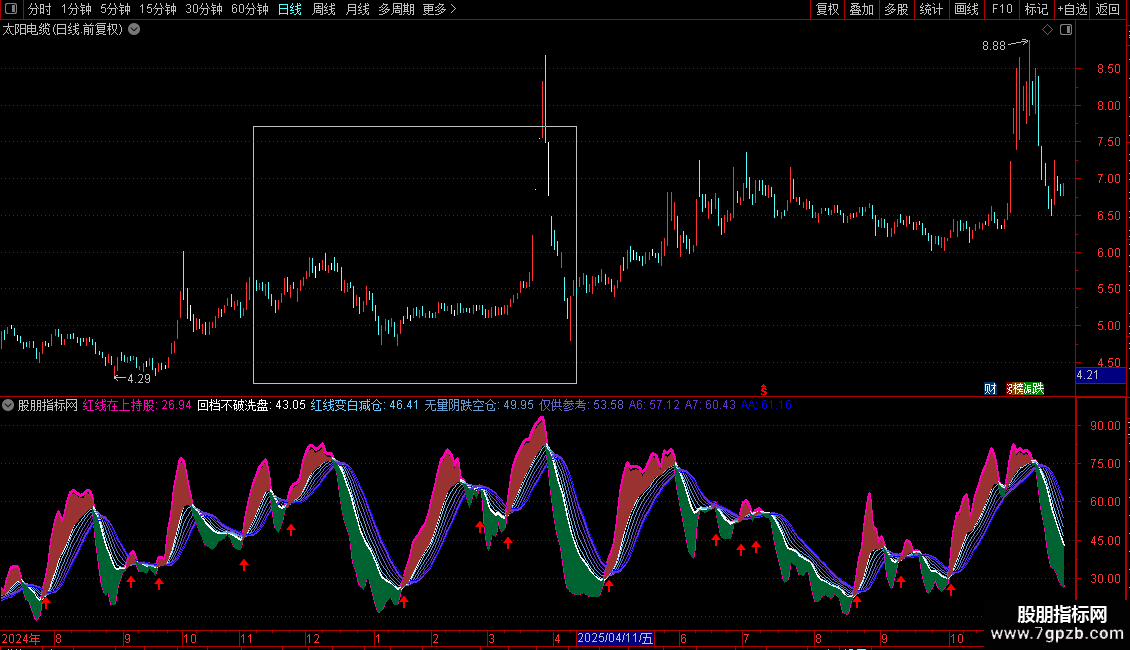This screenshot has width=1130, height=650.
Task: Click the red S marker on chart
Action: [x=763, y=390]
